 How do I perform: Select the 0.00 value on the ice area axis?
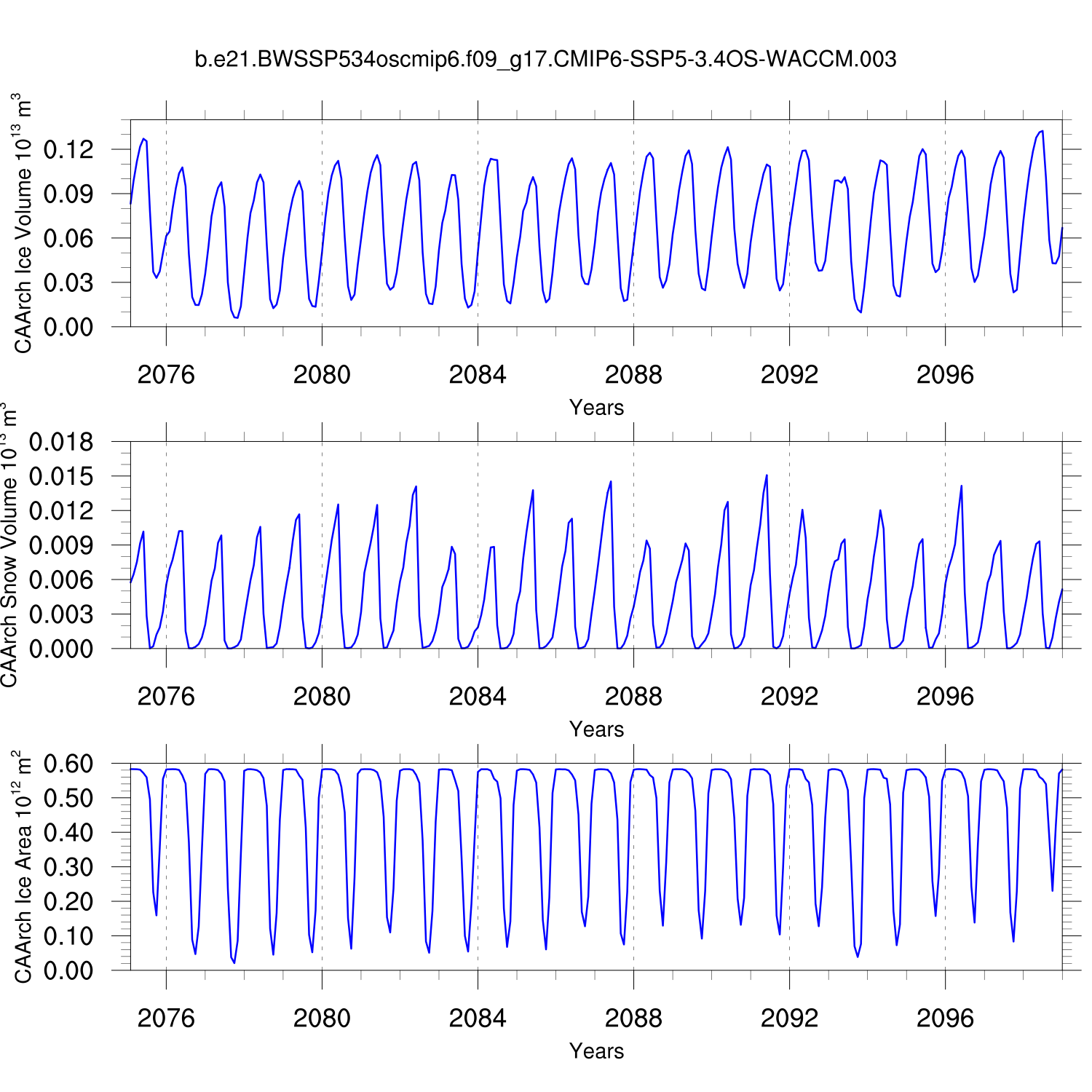68,970
